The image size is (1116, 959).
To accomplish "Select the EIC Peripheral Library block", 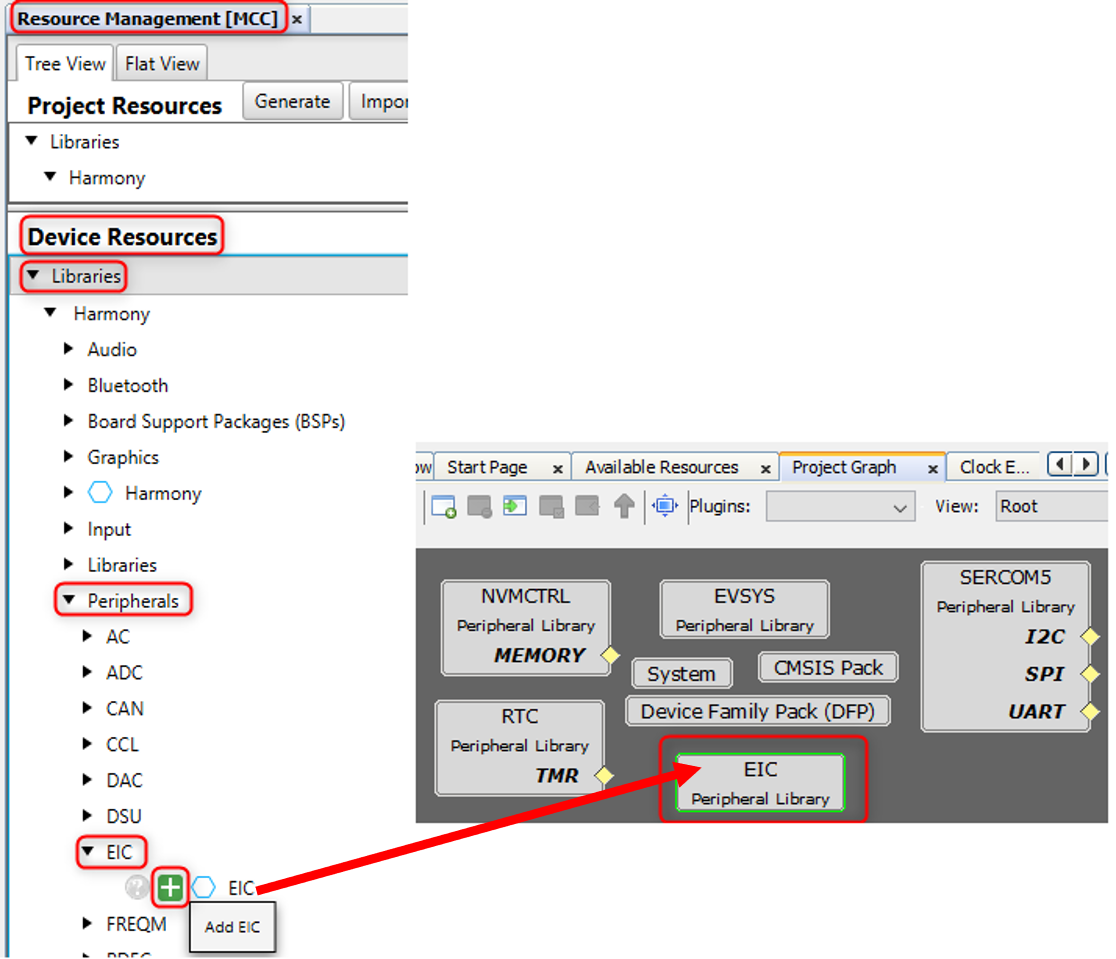I will (760, 782).
